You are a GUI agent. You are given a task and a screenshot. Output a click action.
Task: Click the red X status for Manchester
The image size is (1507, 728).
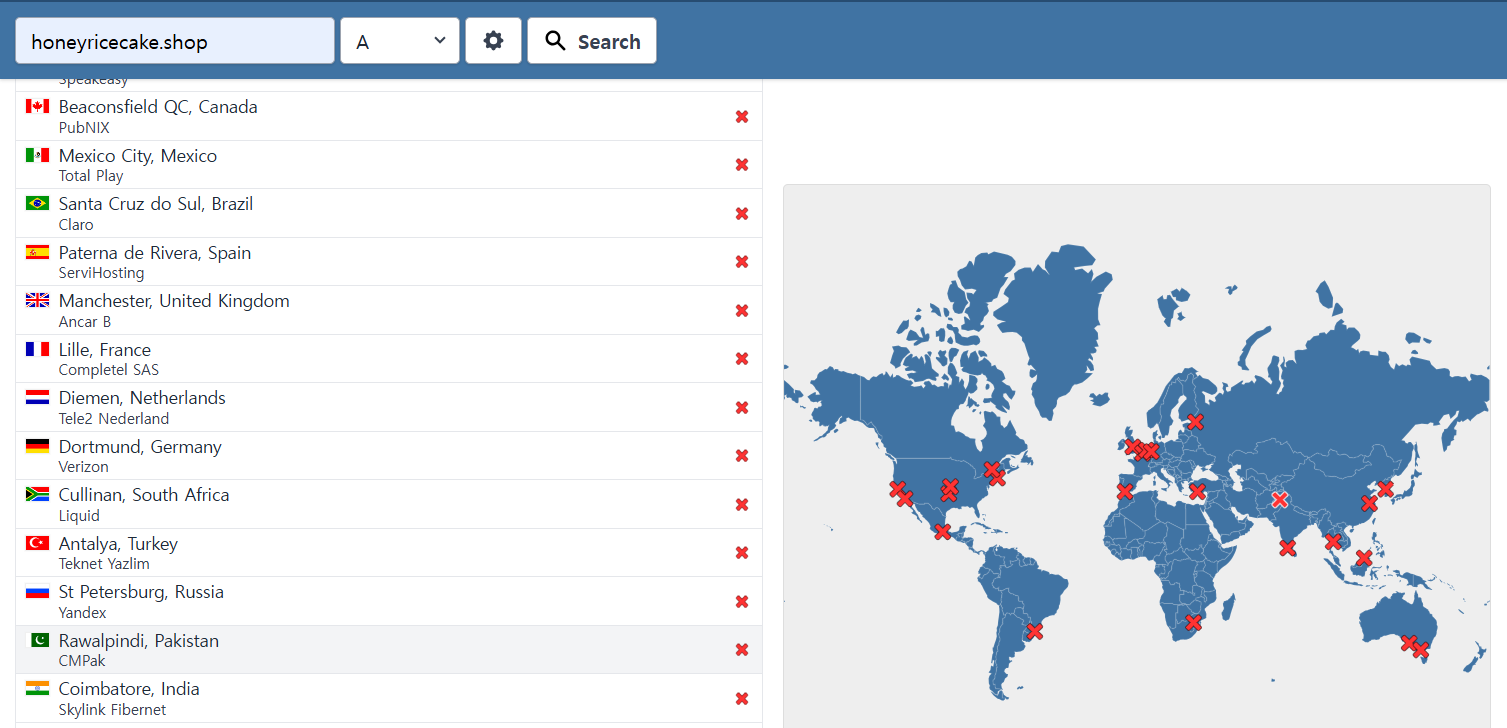(x=742, y=310)
